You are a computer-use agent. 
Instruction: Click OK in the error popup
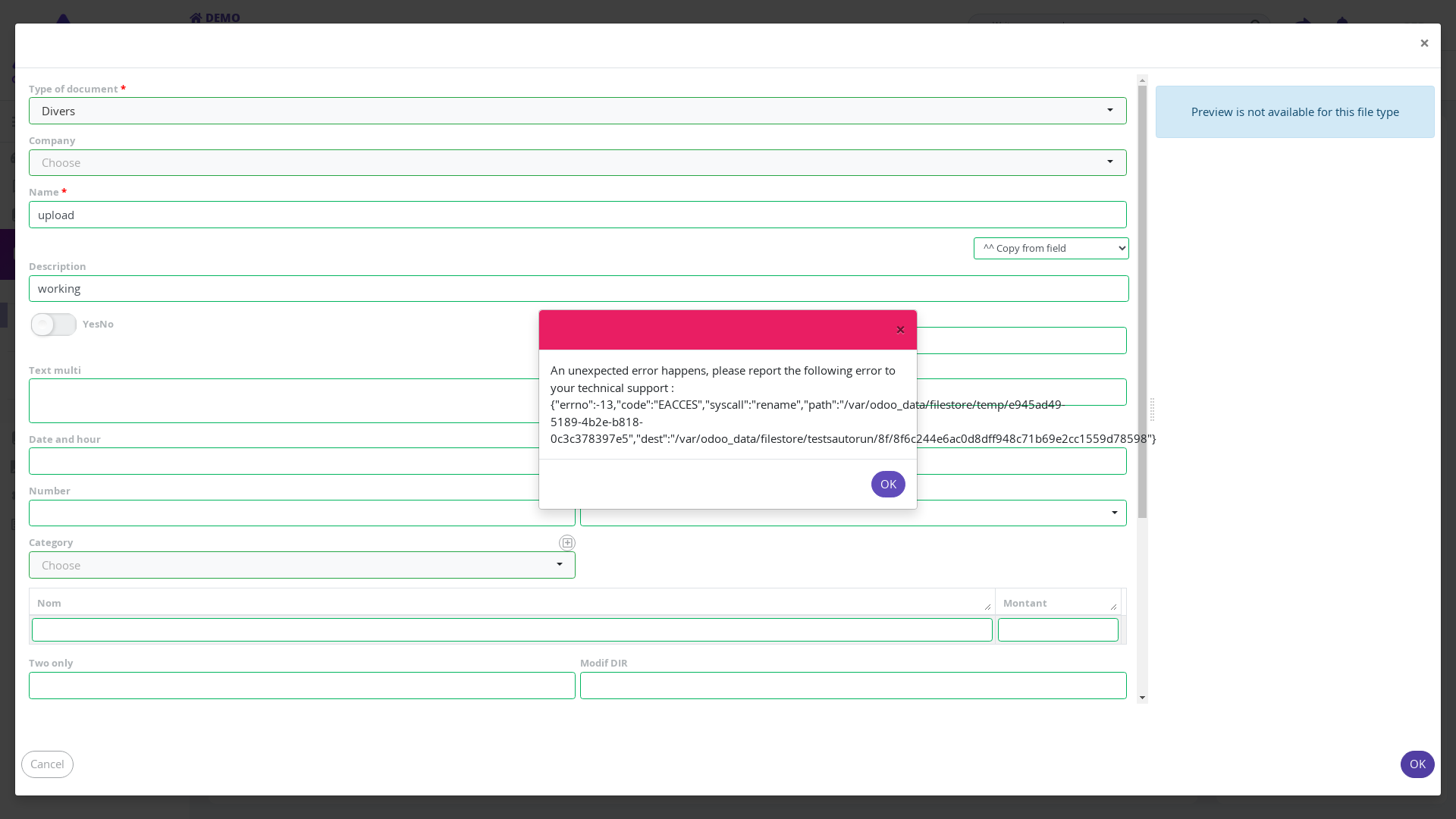tap(887, 484)
